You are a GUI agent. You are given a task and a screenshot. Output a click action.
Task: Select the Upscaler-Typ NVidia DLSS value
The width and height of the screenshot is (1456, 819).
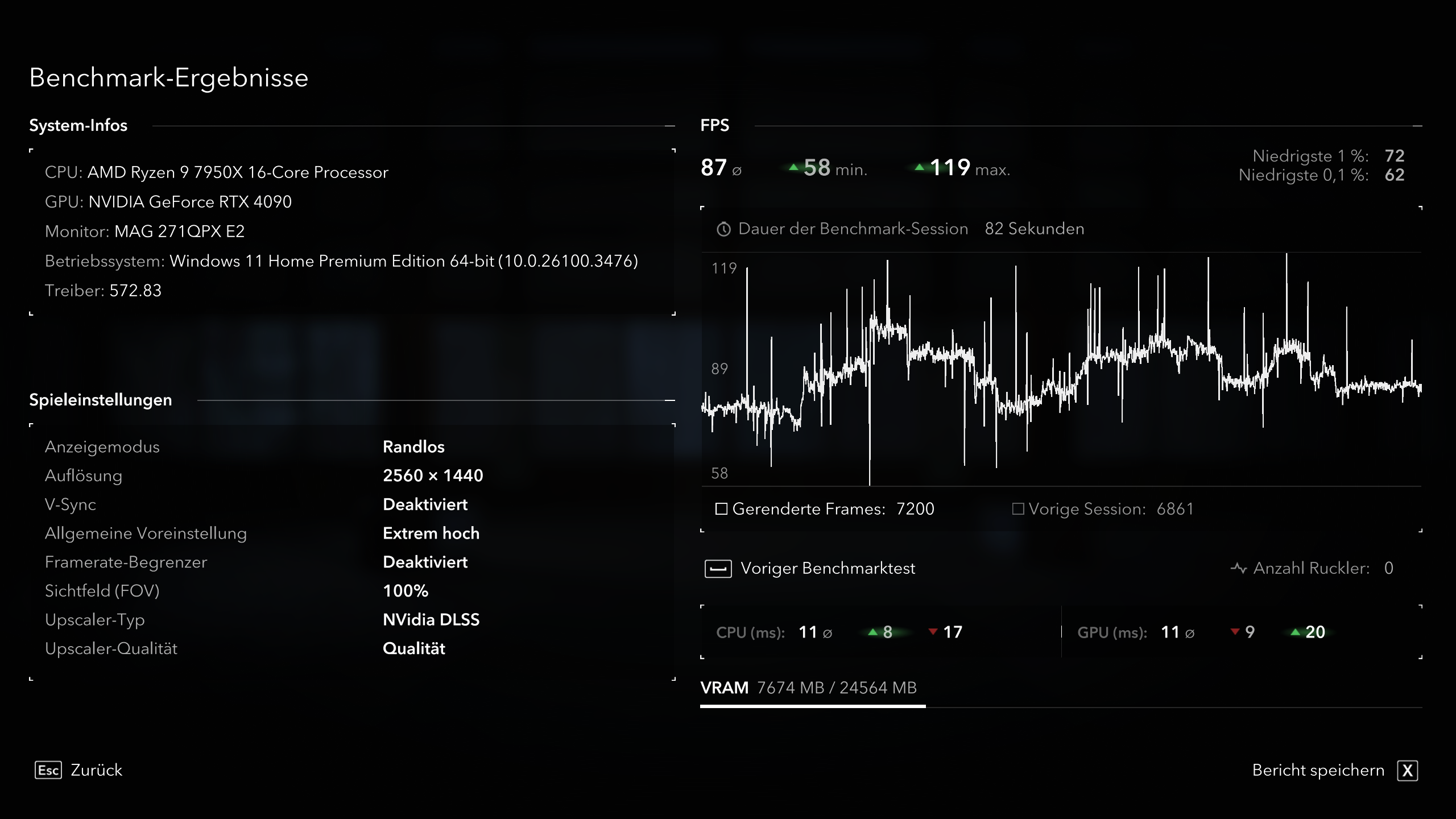coord(431,619)
